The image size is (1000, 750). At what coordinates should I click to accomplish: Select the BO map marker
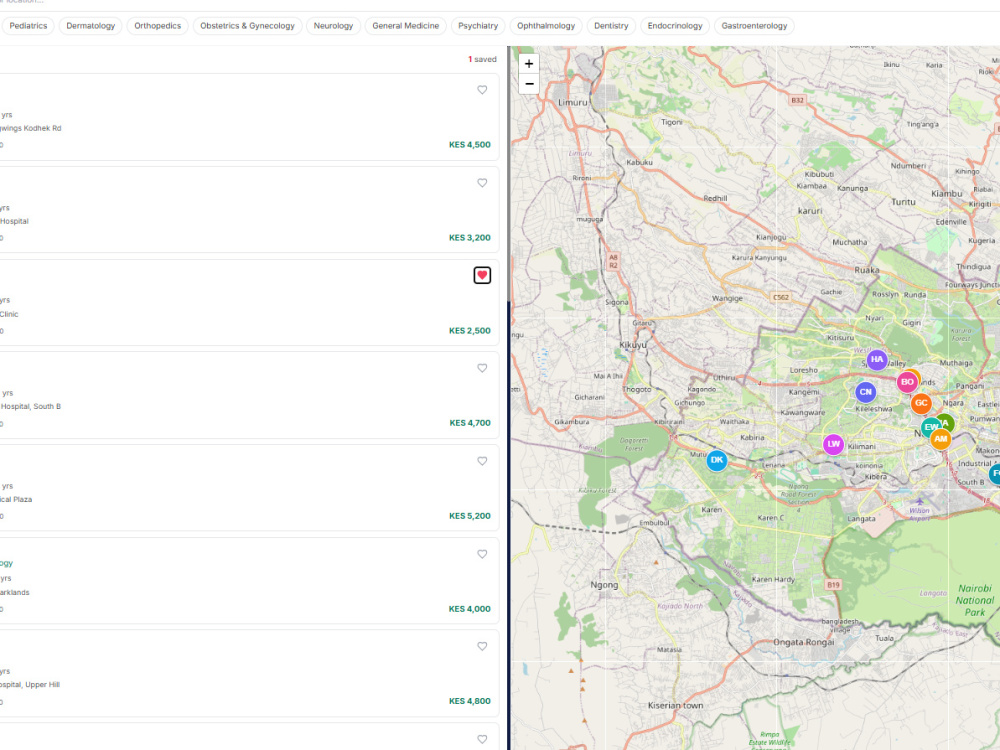click(x=907, y=382)
